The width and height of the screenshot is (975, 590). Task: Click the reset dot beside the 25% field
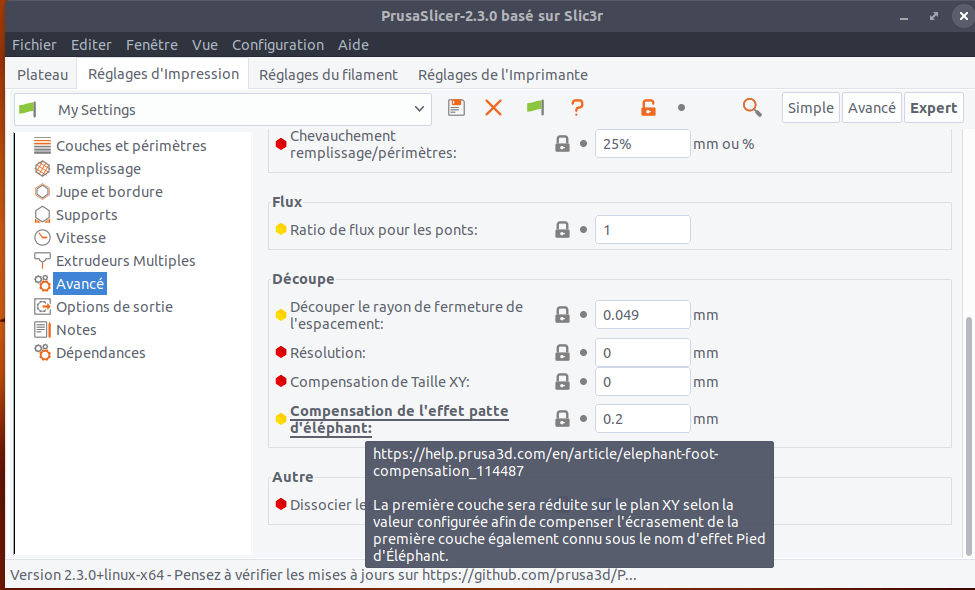[x=583, y=144]
